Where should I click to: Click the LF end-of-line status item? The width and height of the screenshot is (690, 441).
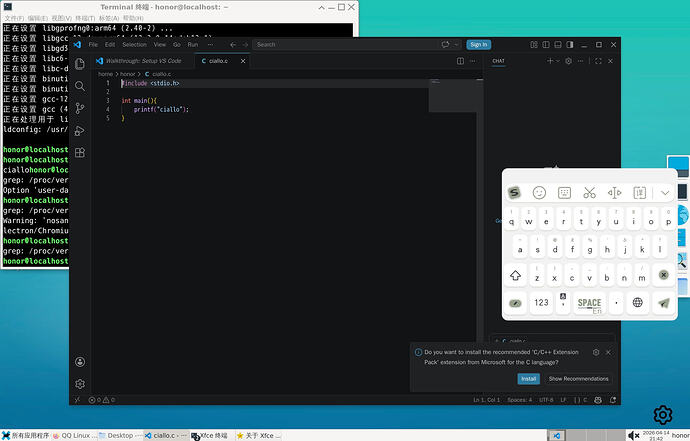point(563,400)
